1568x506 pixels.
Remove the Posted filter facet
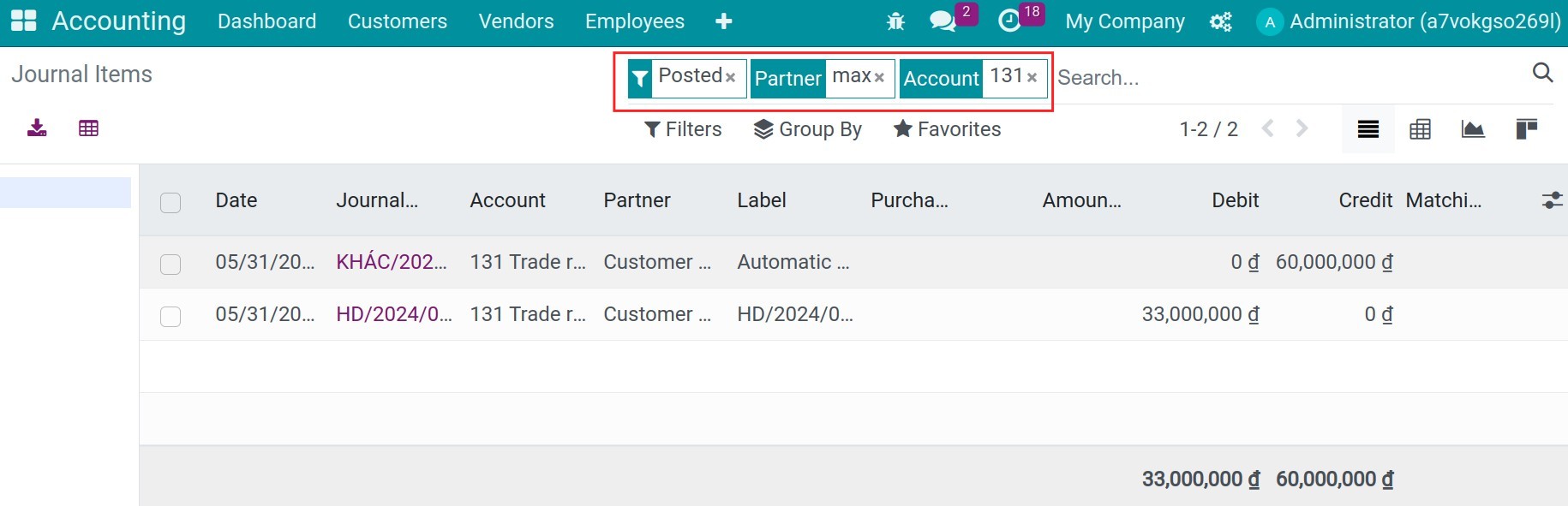[731, 78]
